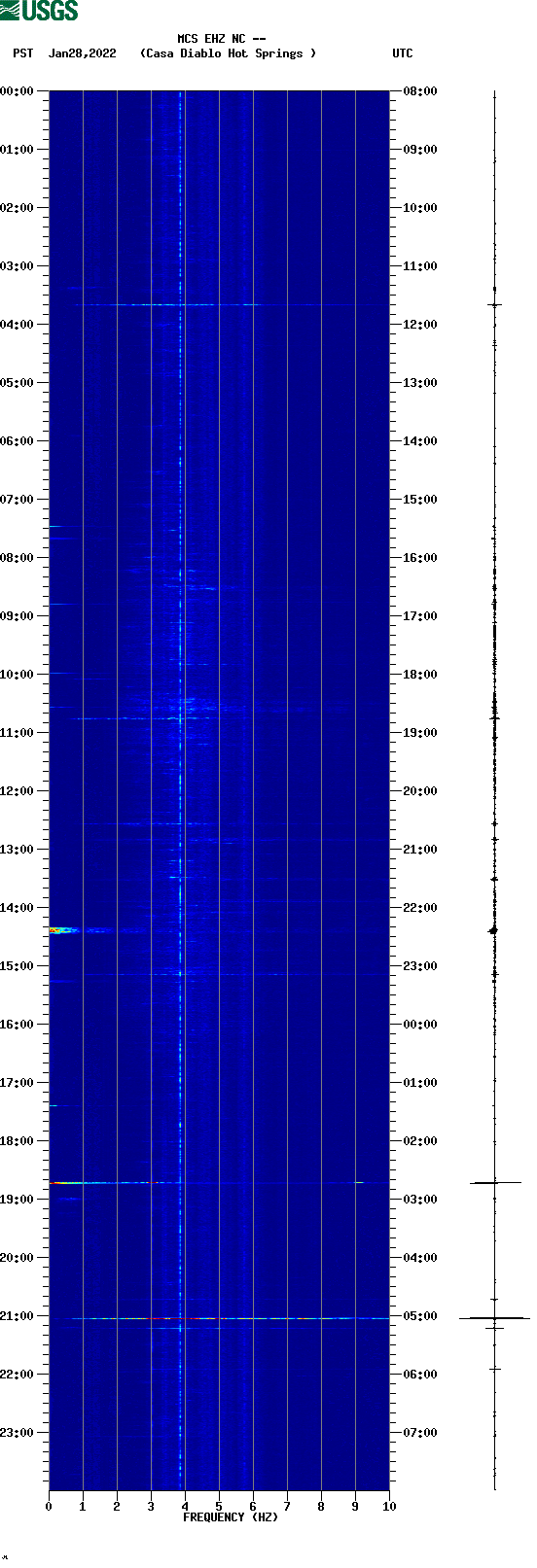Click the 21:00 PST time label
The width and height of the screenshot is (537, 1568).
18,1316
